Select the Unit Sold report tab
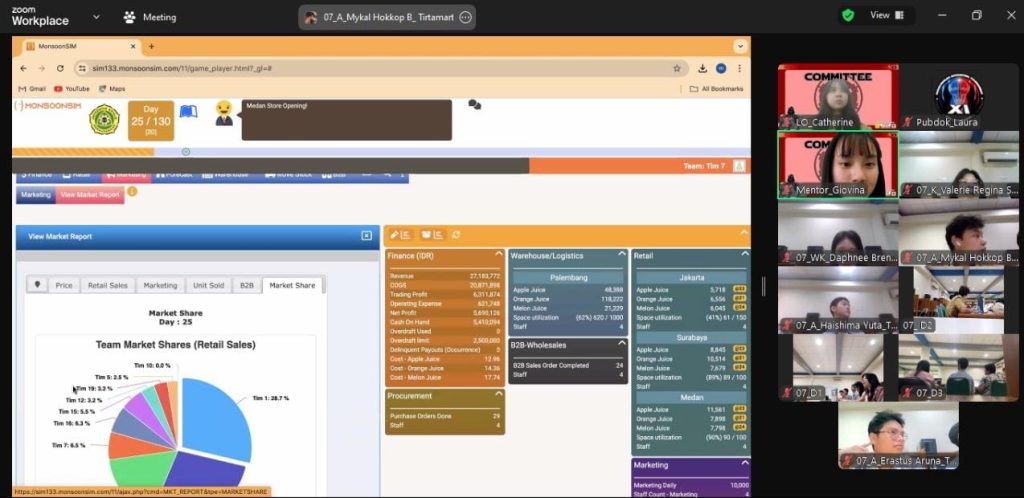Viewport: 1024px width, 498px height. [208, 285]
